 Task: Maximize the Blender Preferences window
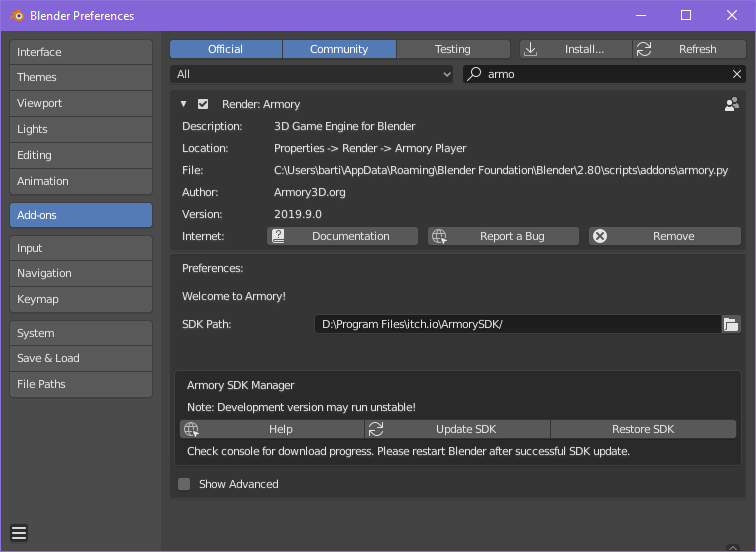[686, 15]
